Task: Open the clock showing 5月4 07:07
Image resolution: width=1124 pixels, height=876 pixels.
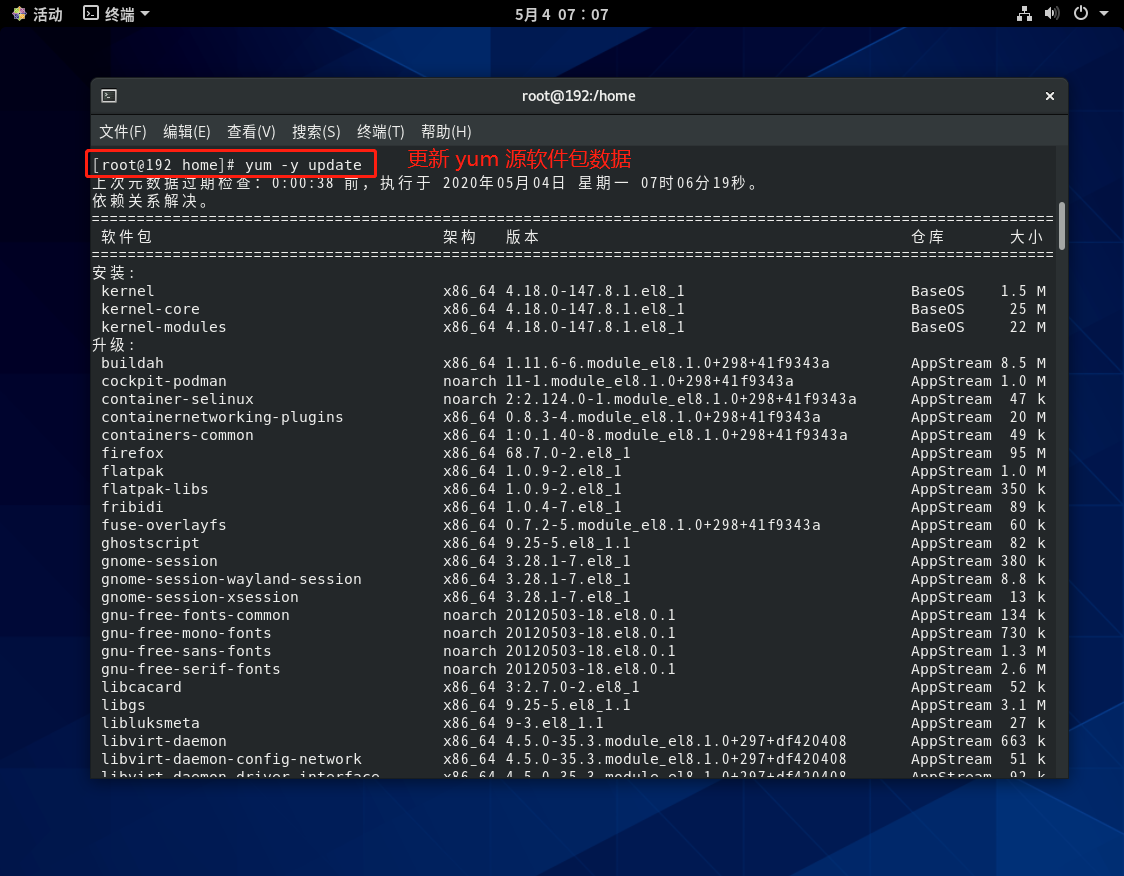Action: tap(561, 14)
